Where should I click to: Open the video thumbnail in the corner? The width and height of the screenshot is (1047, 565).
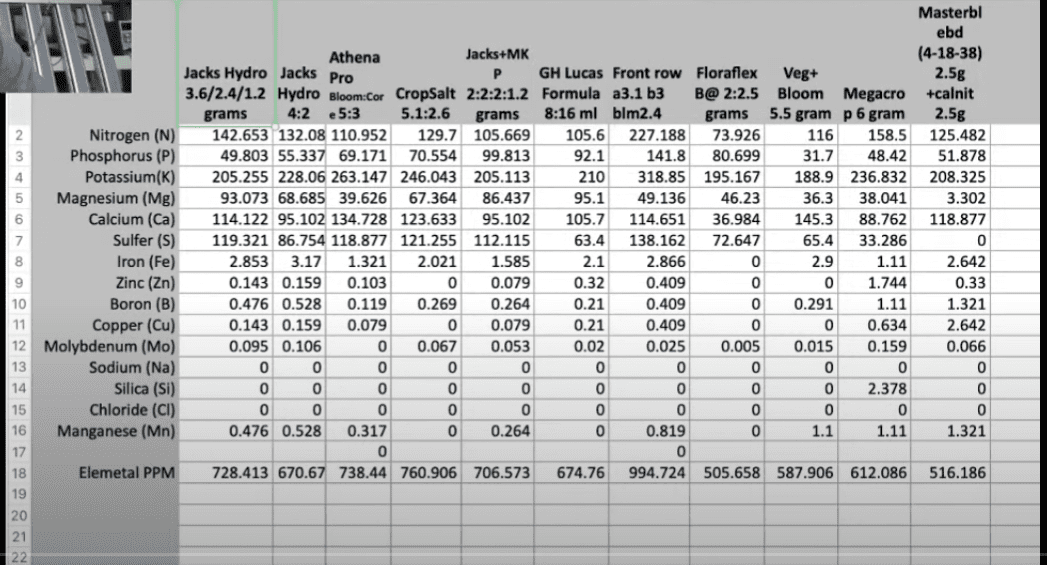pyautogui.click(x=65, y=46)
